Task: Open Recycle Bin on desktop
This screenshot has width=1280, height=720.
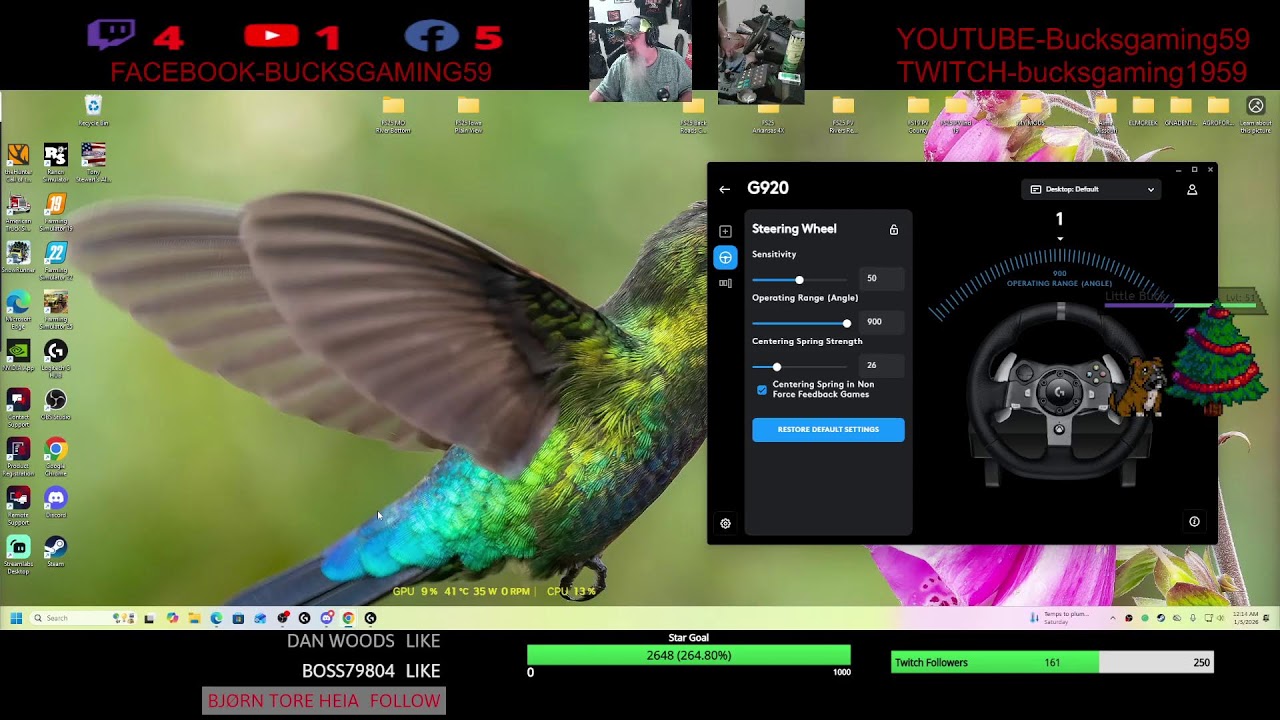Action: (x=93, y=110)
